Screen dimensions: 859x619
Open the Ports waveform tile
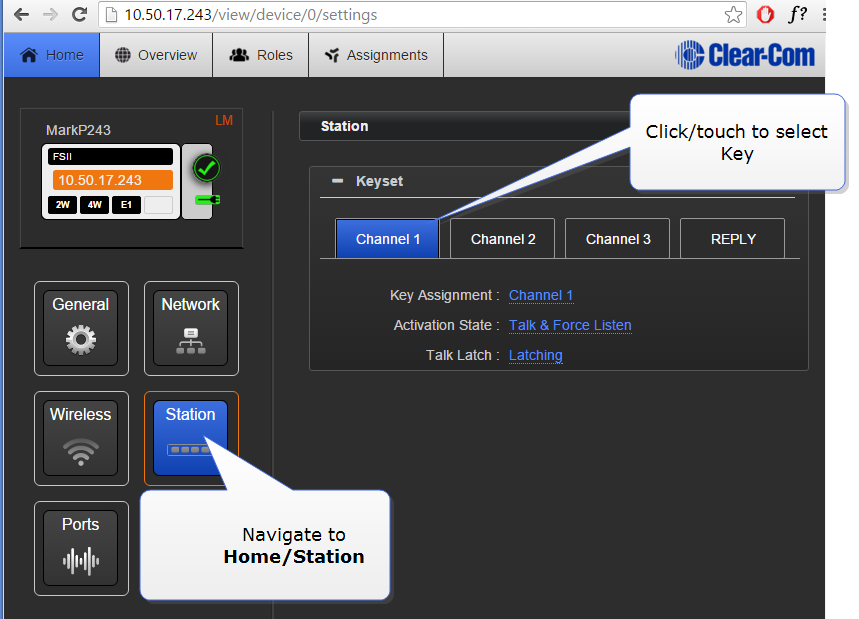click(81, 546)
